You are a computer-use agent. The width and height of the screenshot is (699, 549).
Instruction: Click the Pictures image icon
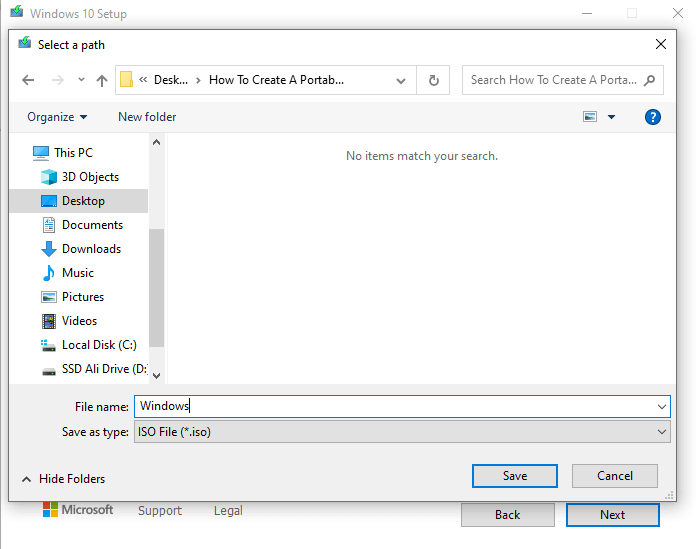[49, 297]
